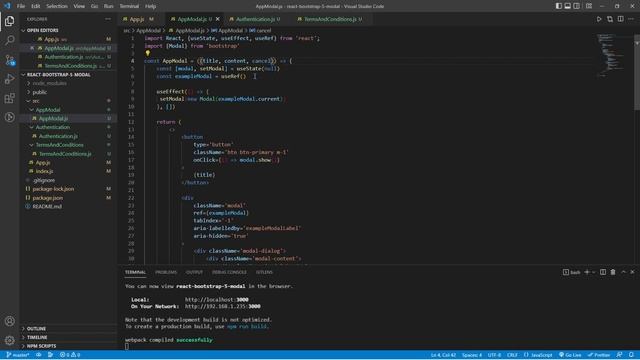Open Explorer views and more actions ellipsis

coord(108,19)
